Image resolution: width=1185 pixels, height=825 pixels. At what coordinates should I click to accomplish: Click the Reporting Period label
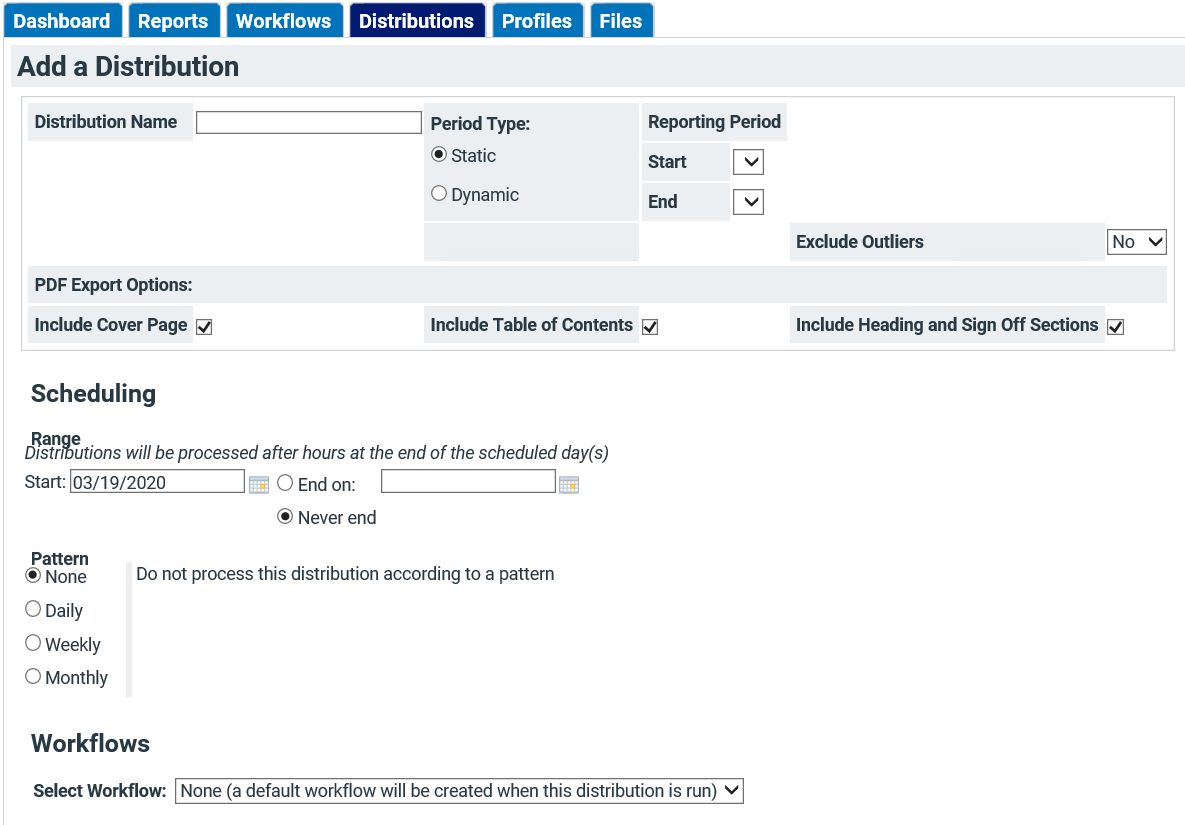[714, 122]
